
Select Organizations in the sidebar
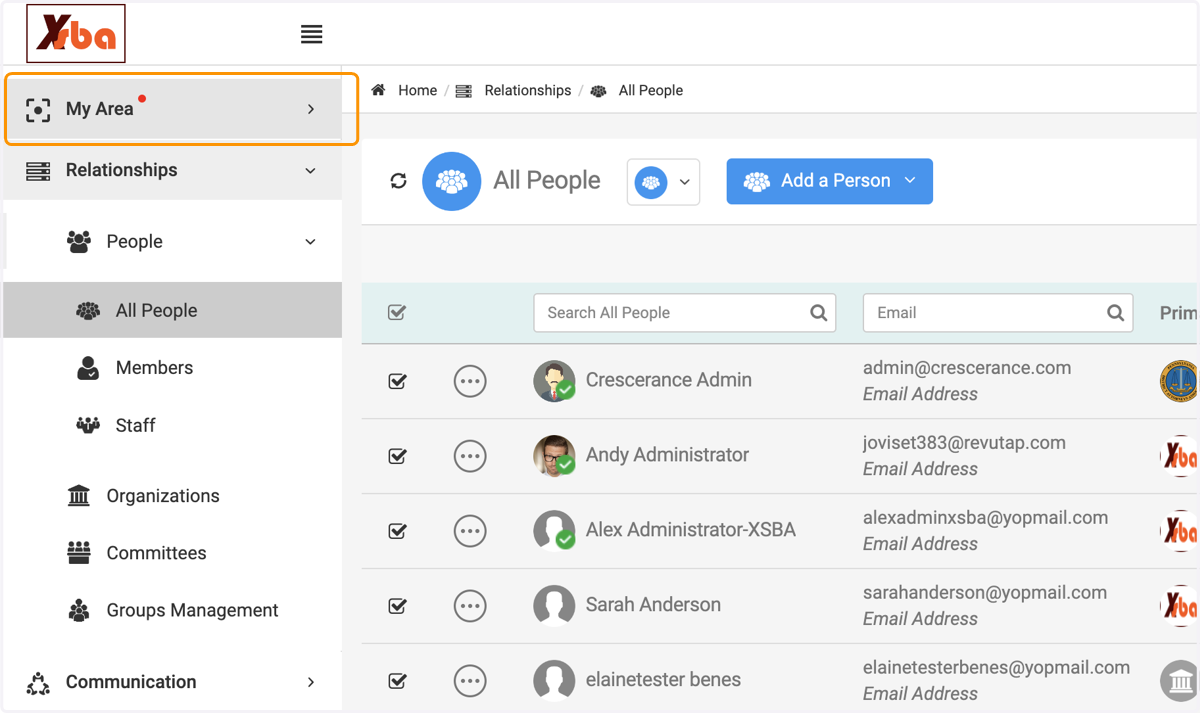click(163, 496)
